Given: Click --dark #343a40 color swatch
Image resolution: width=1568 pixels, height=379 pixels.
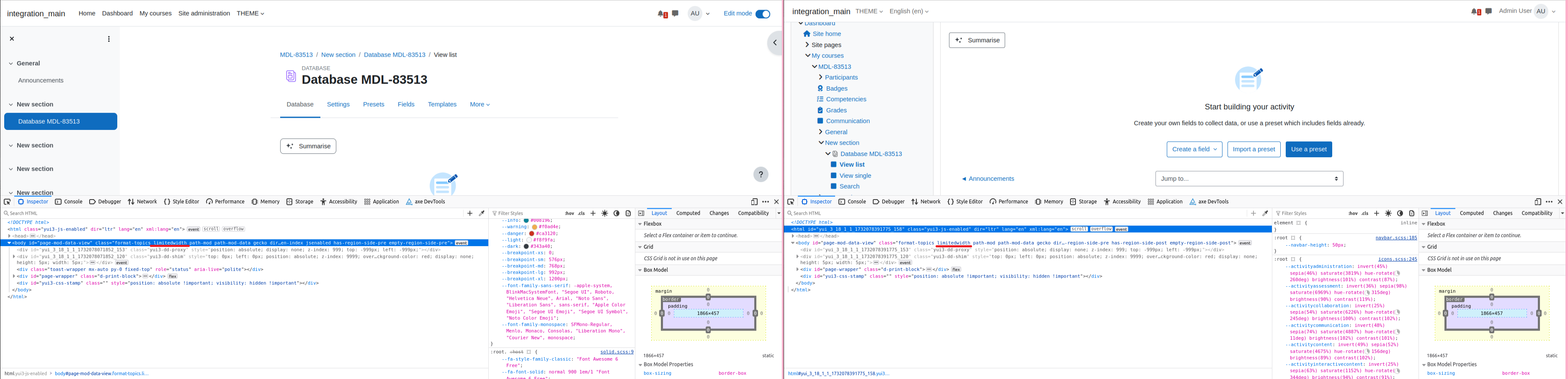Looking at the screenshot, I should tap(526, 246).
